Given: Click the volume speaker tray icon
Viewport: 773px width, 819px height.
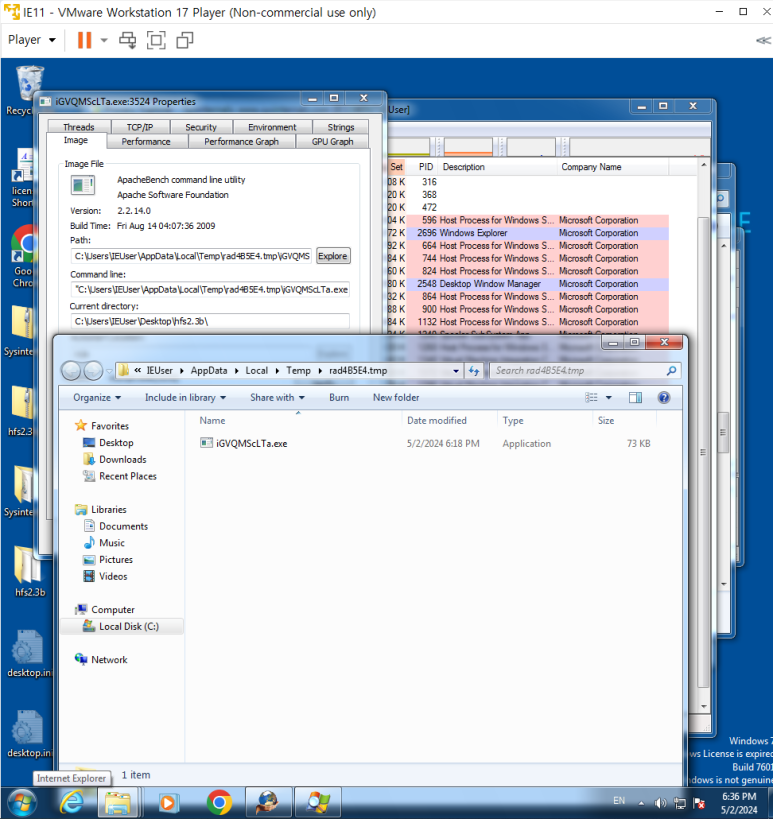Looking at the screenshot, I should (x=660, y=803).
